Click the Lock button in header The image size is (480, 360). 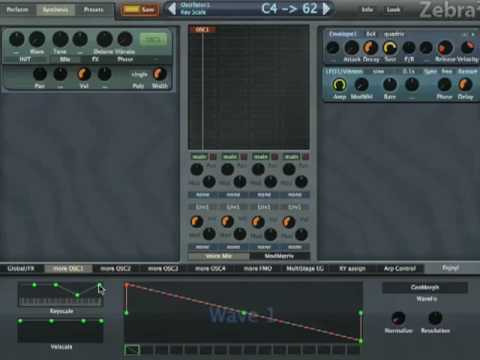393,10
